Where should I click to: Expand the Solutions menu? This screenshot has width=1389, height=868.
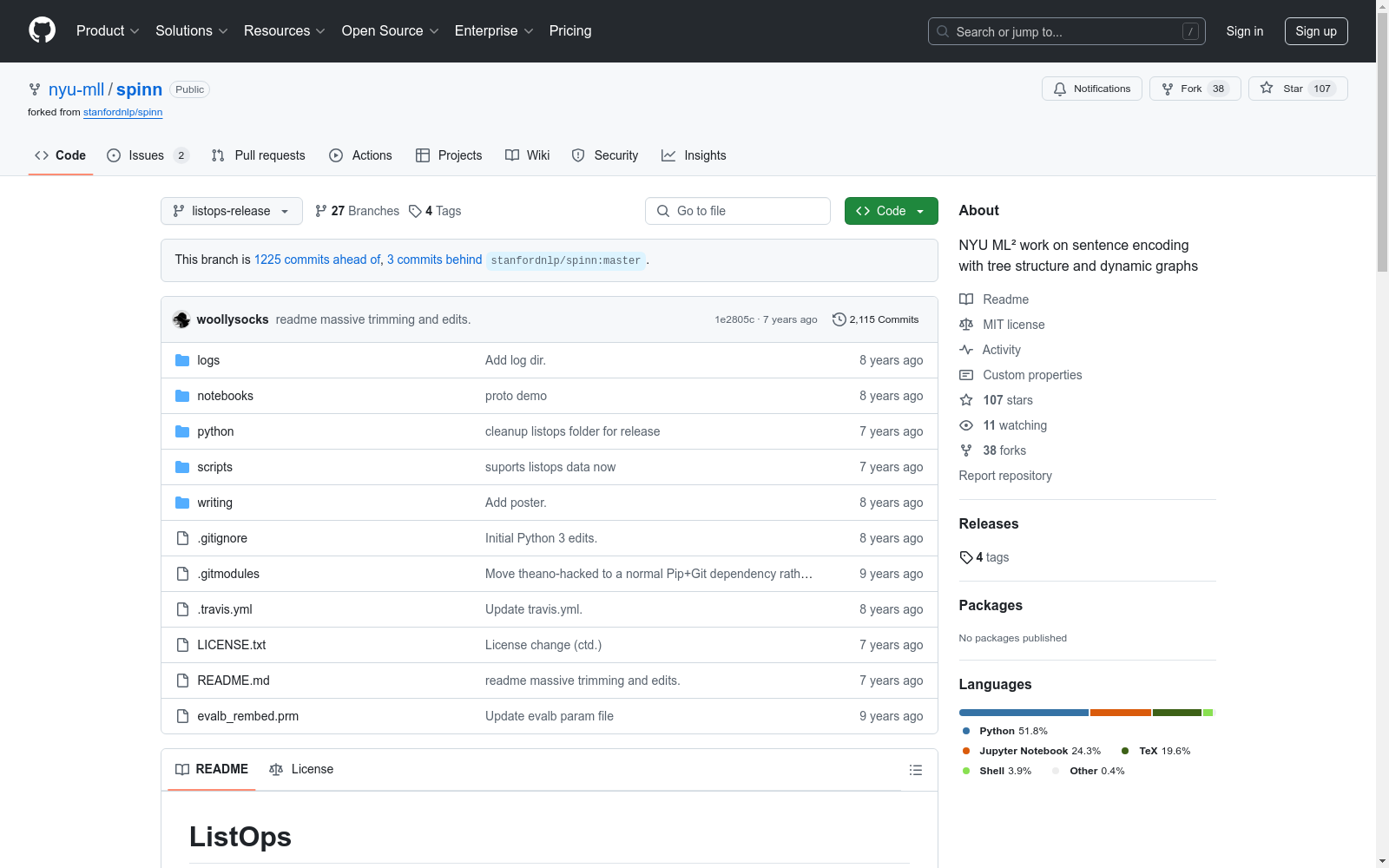coord(192,31)
